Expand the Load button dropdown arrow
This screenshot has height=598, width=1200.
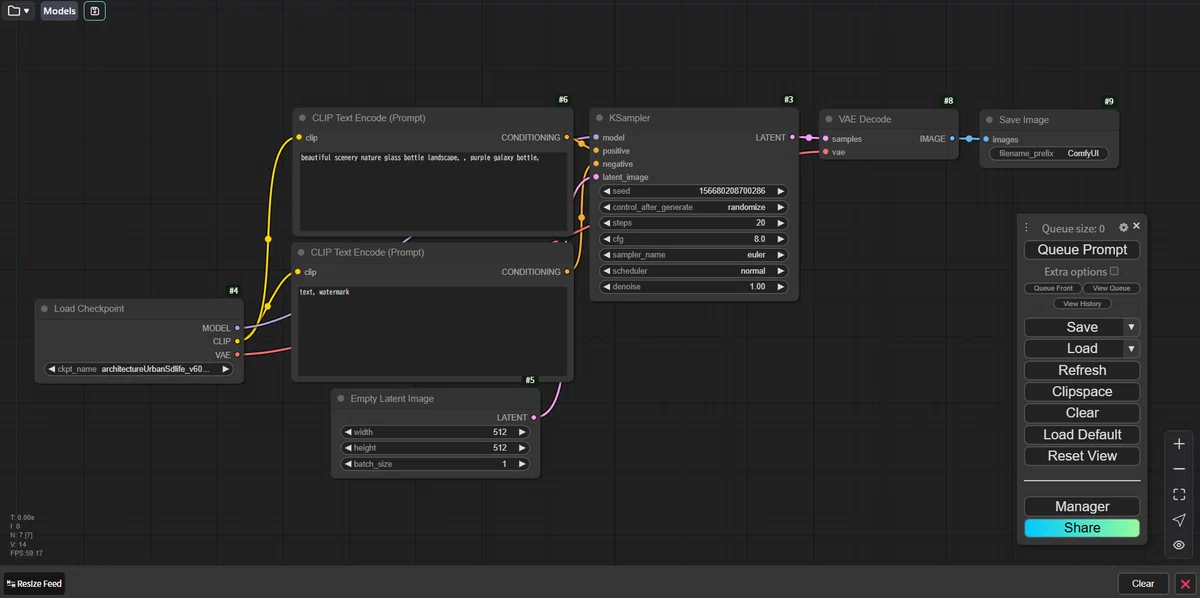tap(1131, 349)
